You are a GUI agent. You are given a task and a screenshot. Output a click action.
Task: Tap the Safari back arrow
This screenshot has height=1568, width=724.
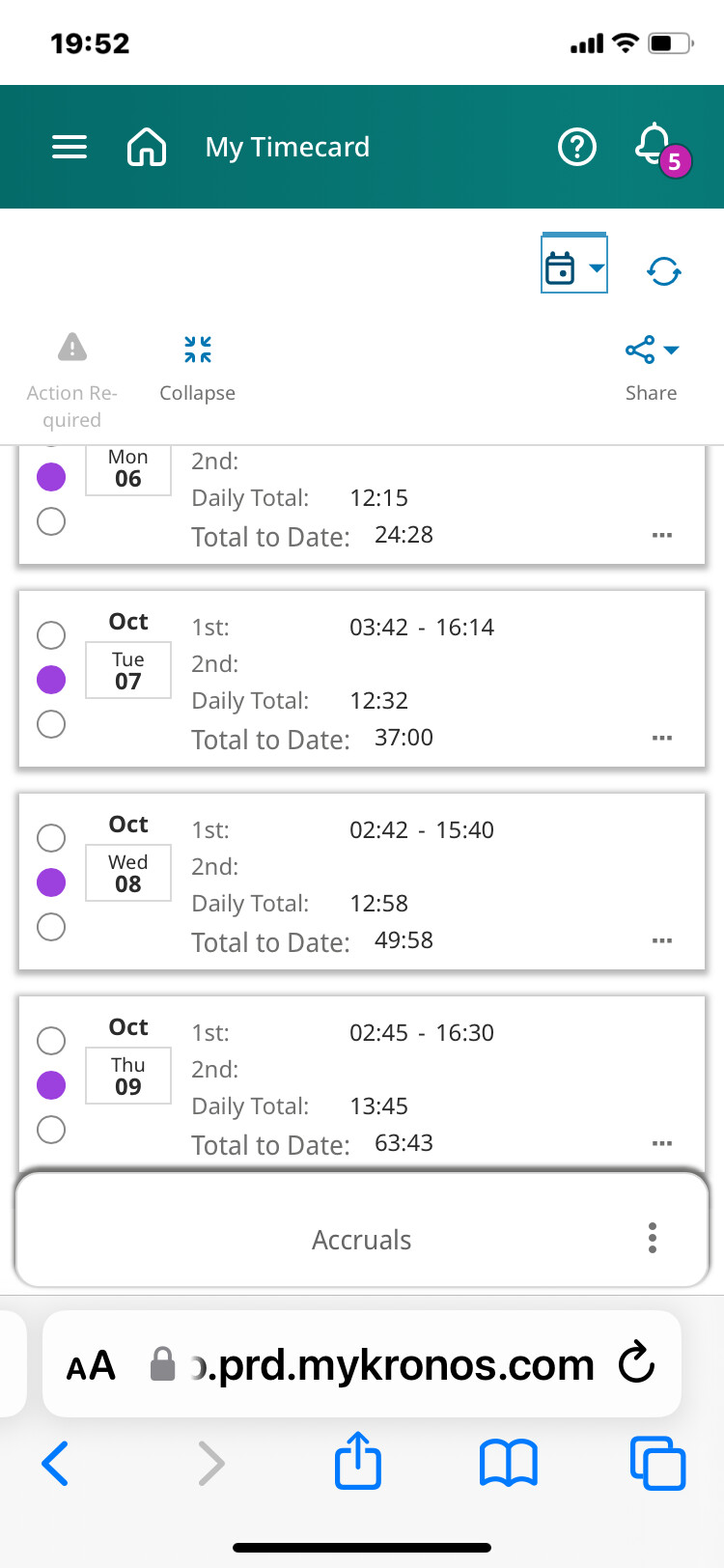pyautogui.click(x=55, y=1462)
